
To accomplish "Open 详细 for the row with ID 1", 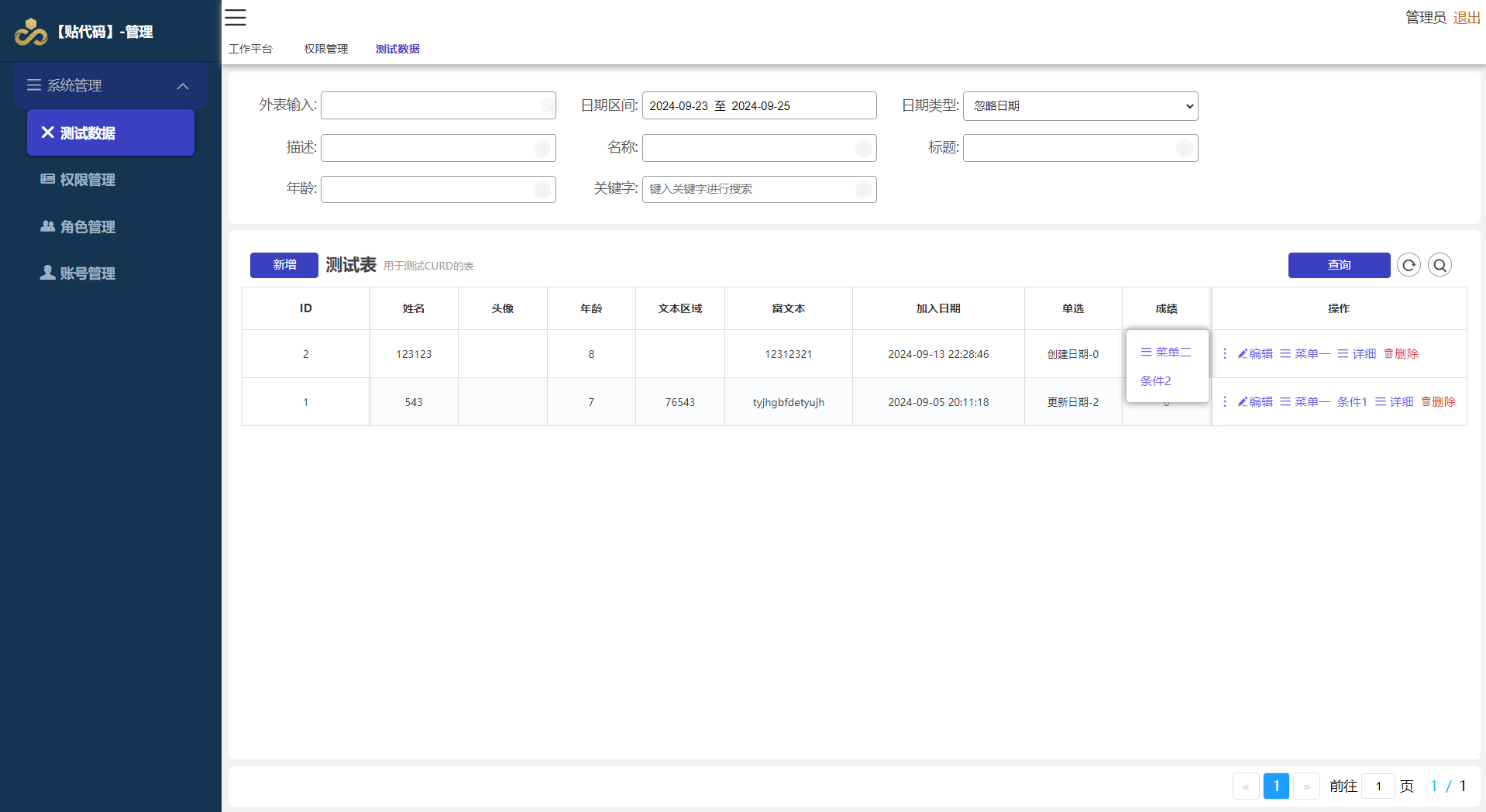I will [x=1394, y=402].
